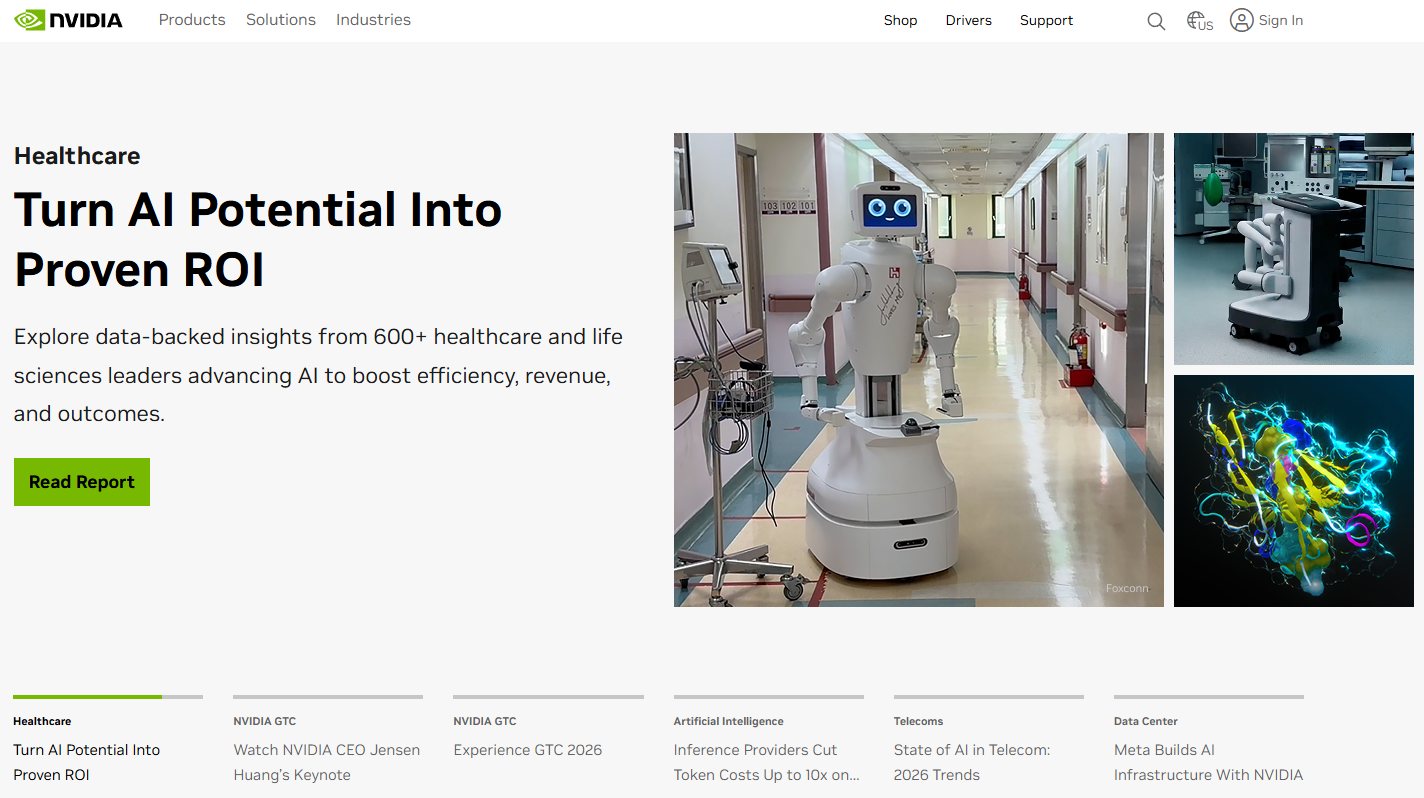Expand the Solutions menu

281,20
